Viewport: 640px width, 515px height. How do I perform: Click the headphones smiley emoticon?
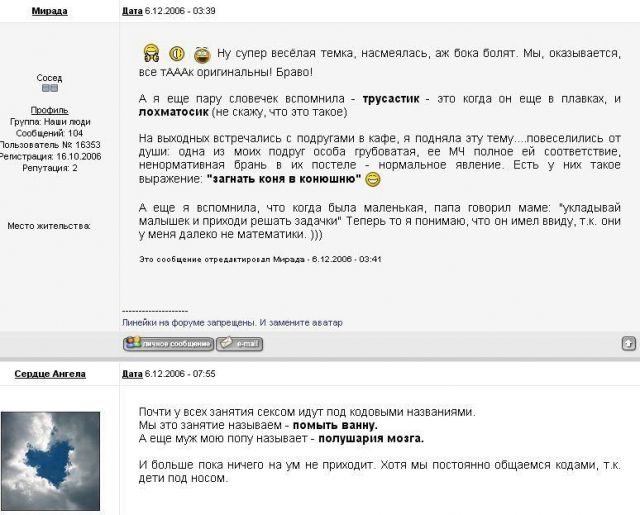coord(152,53)
